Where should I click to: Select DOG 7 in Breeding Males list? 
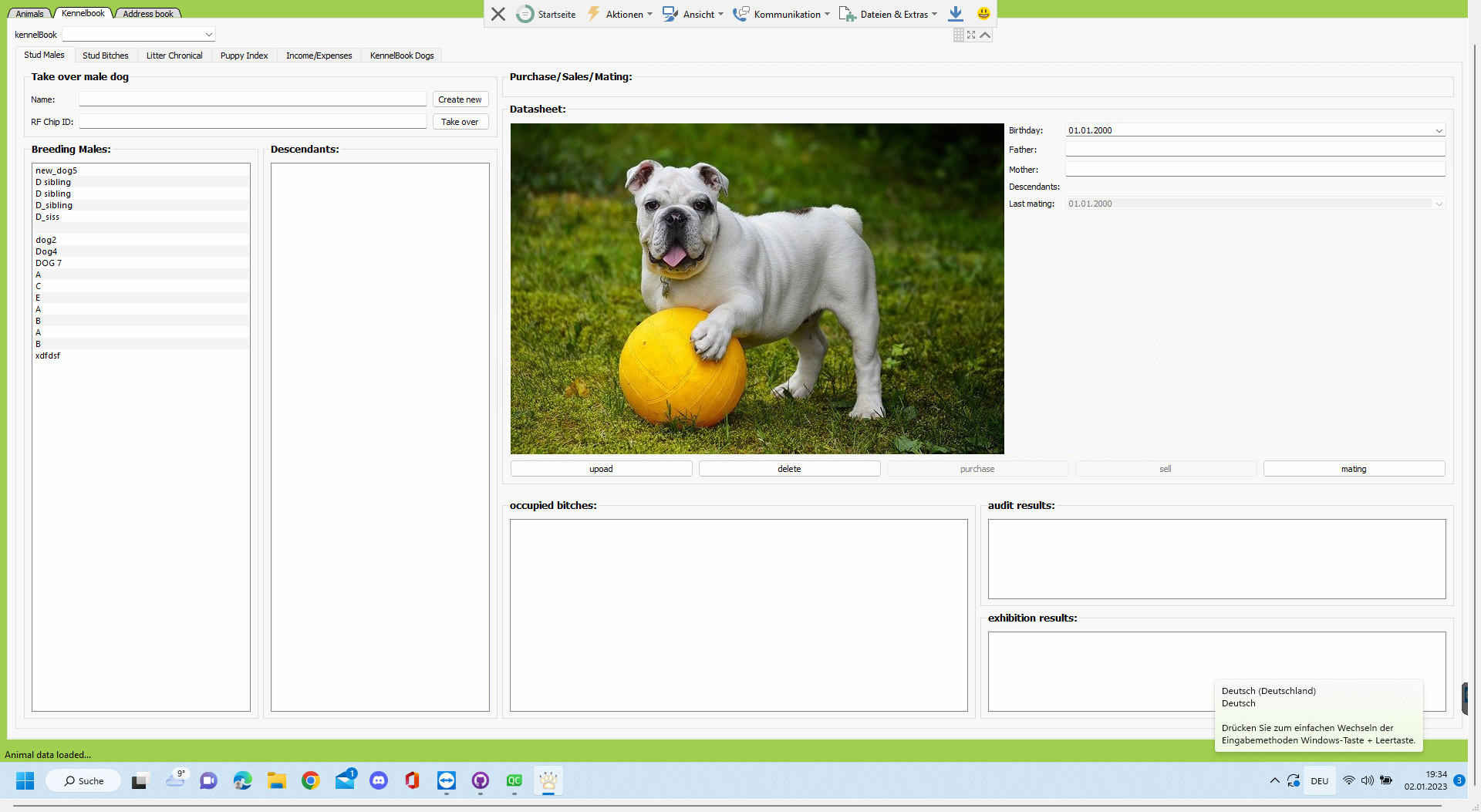tap(141, 263)
